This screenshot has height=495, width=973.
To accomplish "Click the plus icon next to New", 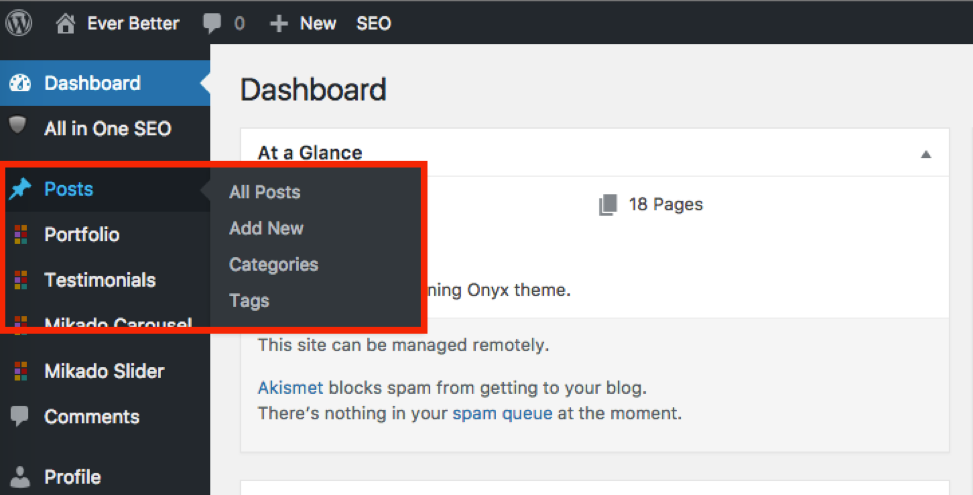I will point(279,24).
